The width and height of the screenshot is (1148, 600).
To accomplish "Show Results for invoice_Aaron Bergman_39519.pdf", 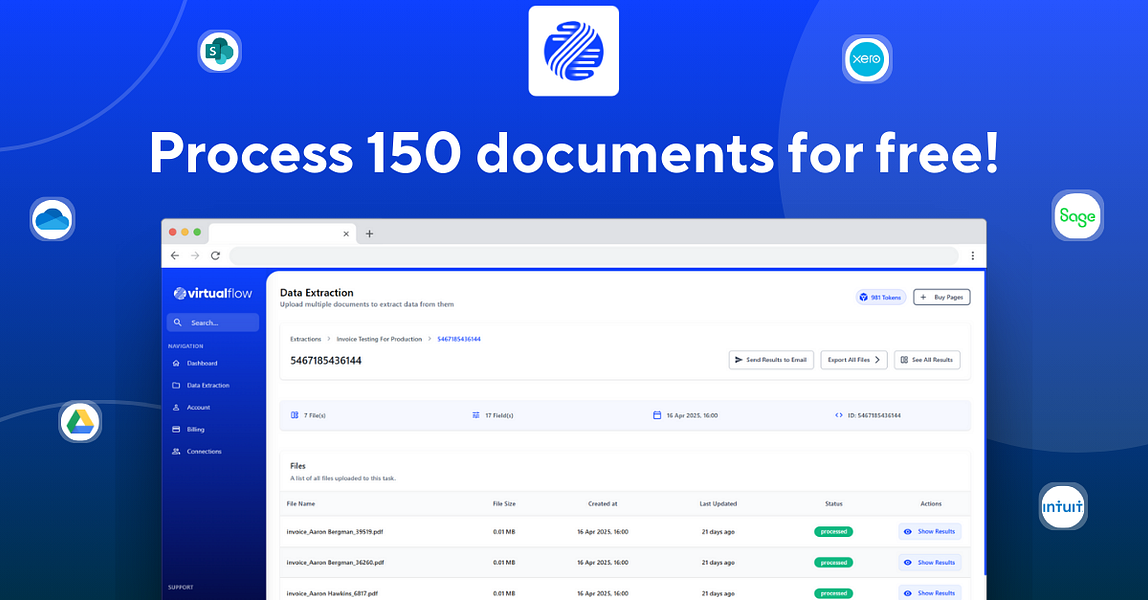I will pos(930,532).
